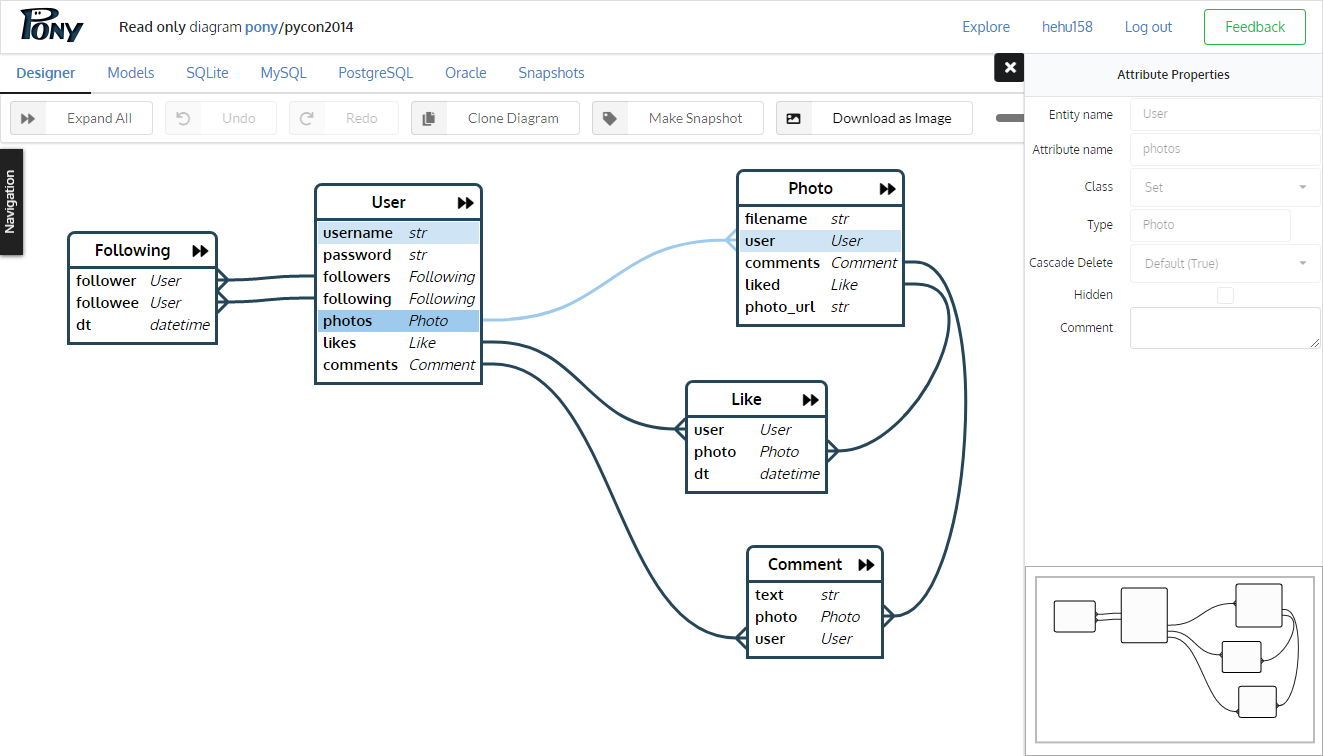Click the Download as Image picture icon
Image resolution: width=1323 pixels, height=756 pixels.
794,118
